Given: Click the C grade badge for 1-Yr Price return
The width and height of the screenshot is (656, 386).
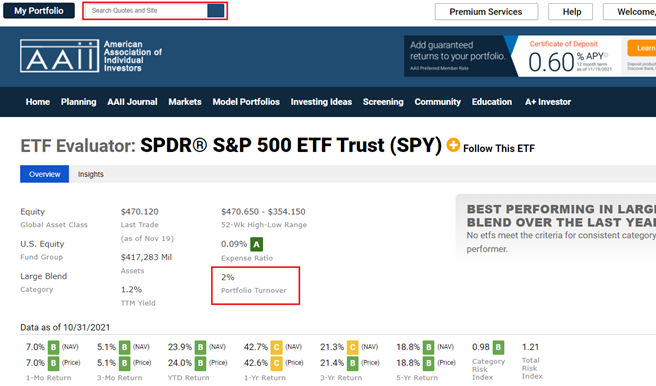Looking at the screenshot, I should pyautogui.click(x=276, y=363).
